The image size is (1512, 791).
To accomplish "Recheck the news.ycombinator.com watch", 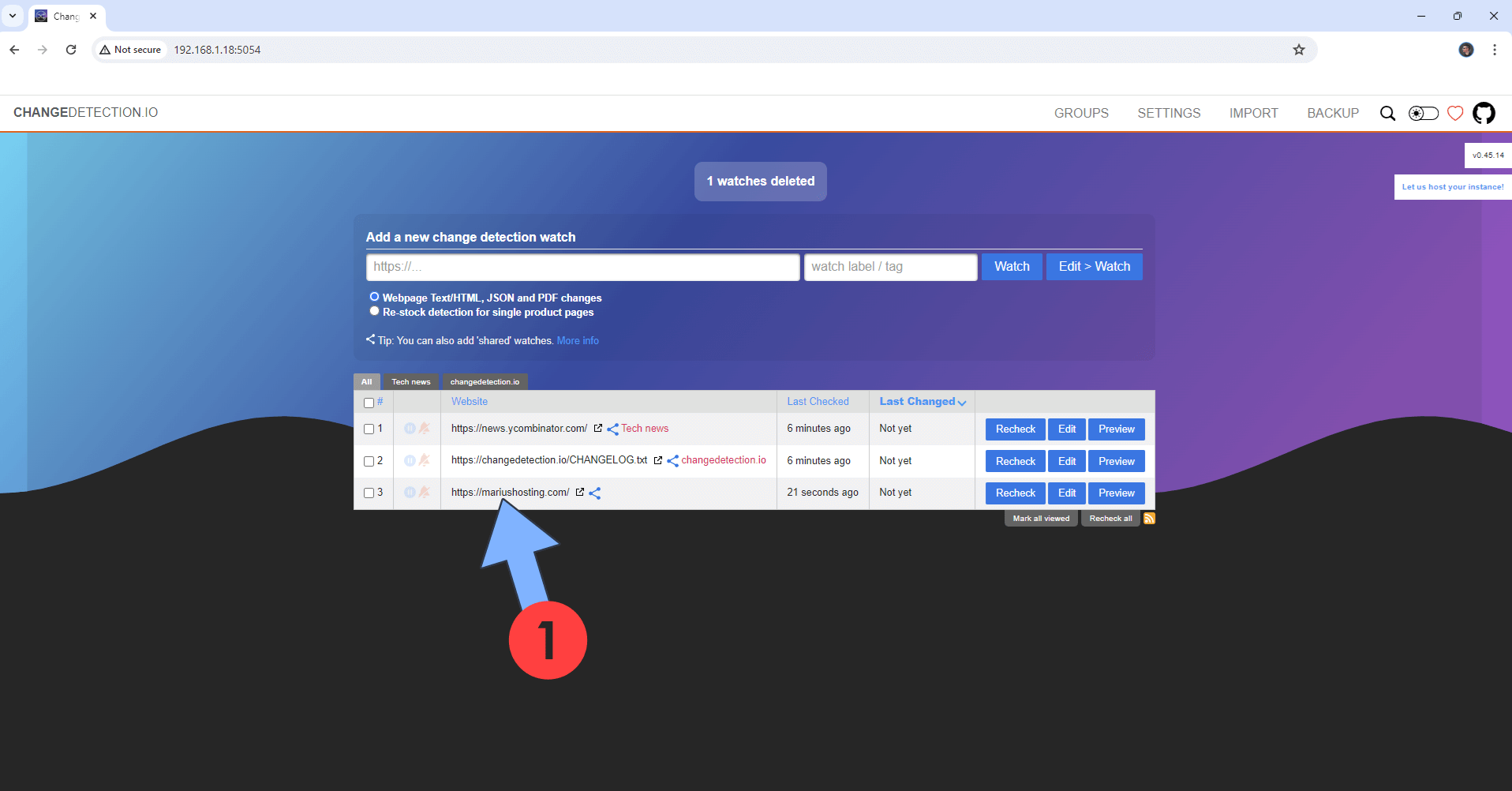I will [x=1016, y=429].
